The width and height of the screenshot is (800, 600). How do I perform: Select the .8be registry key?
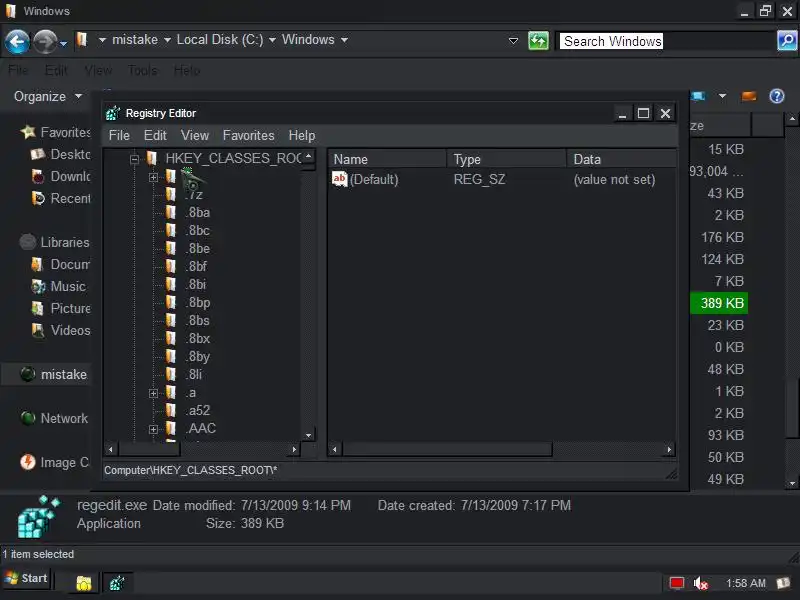click(198, 248)
